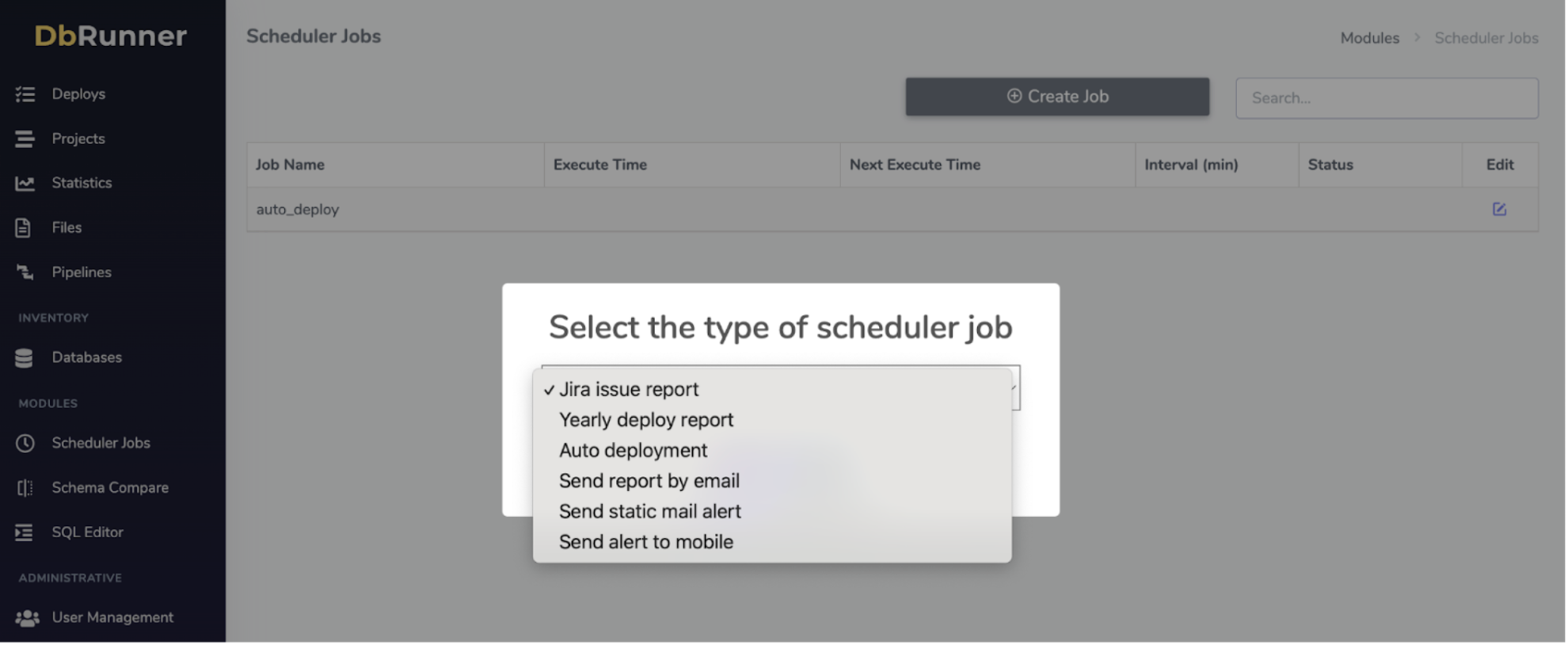The height and width of the screenshot is (645, 1568).
Task: Open the Projects menu item
Action: coord(78,139)
